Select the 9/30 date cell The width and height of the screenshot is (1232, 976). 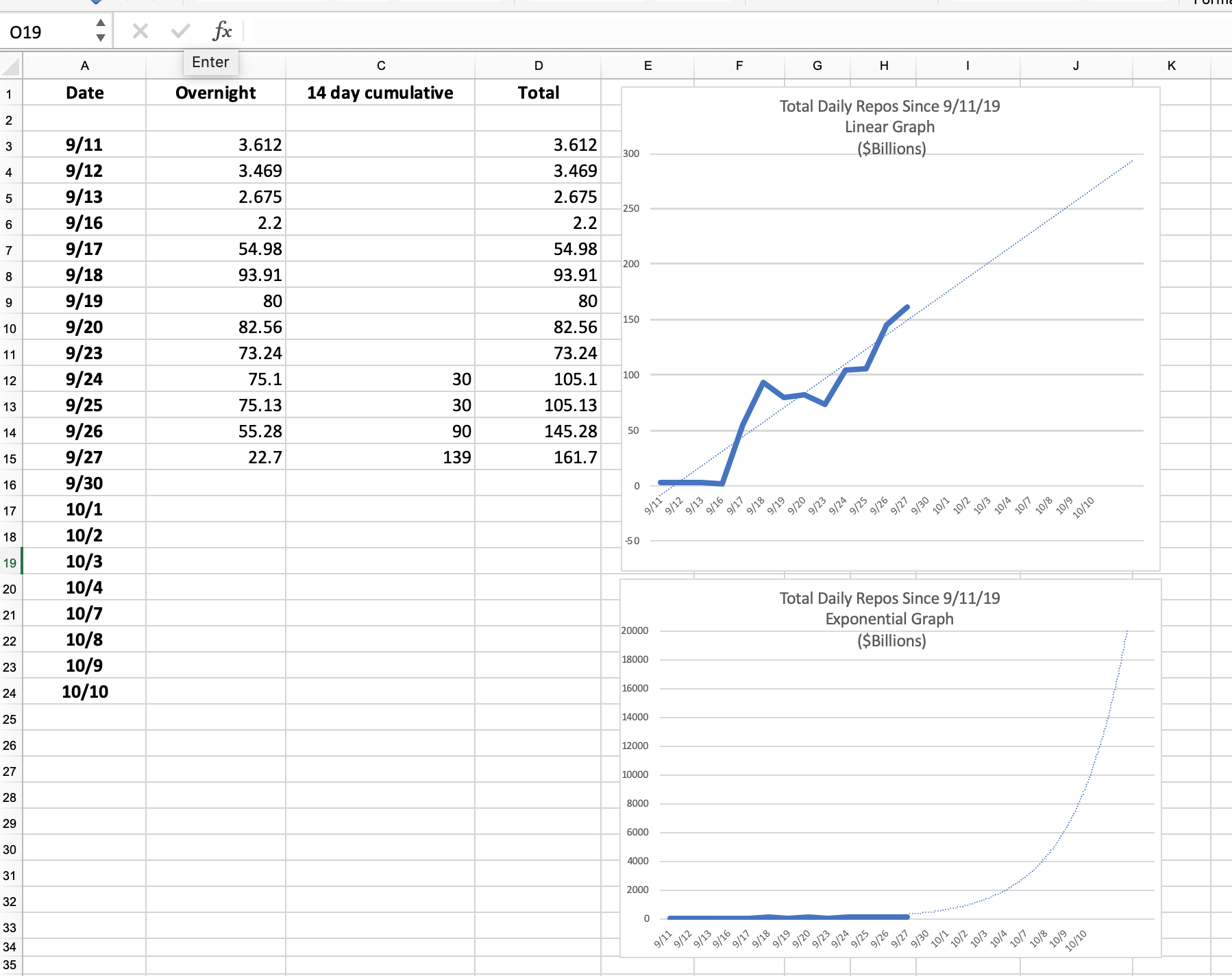(x=84, y=483)
